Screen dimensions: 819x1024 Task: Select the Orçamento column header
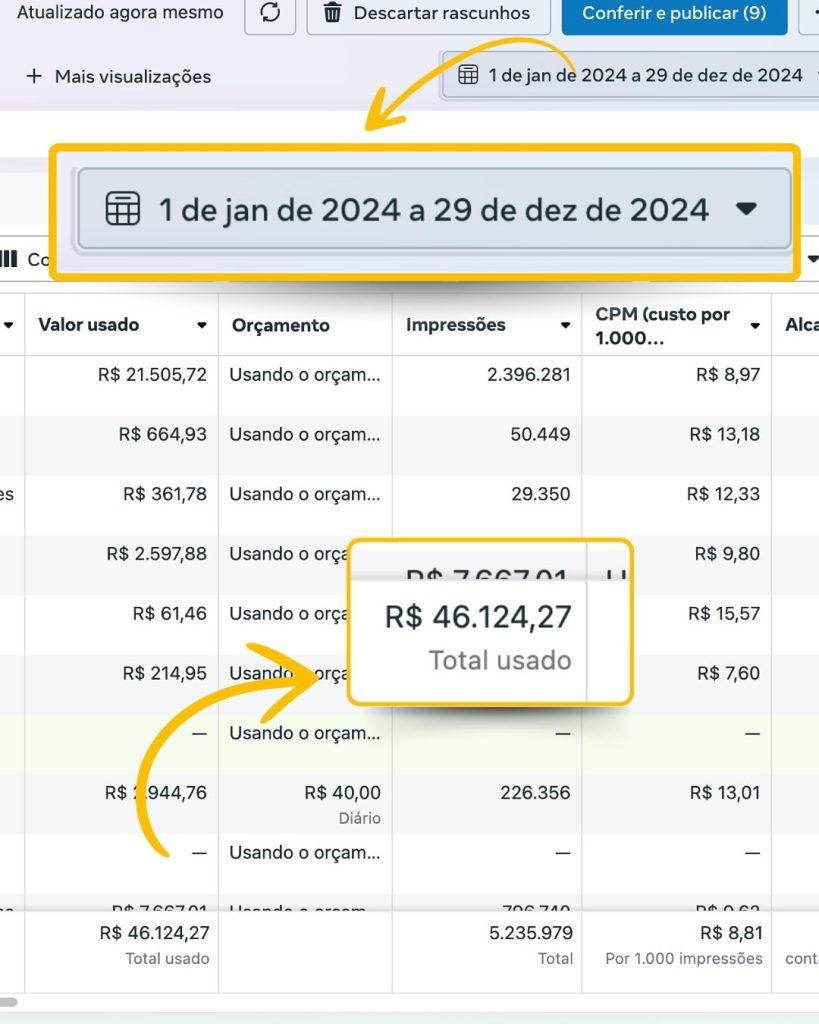pos(281,325)
